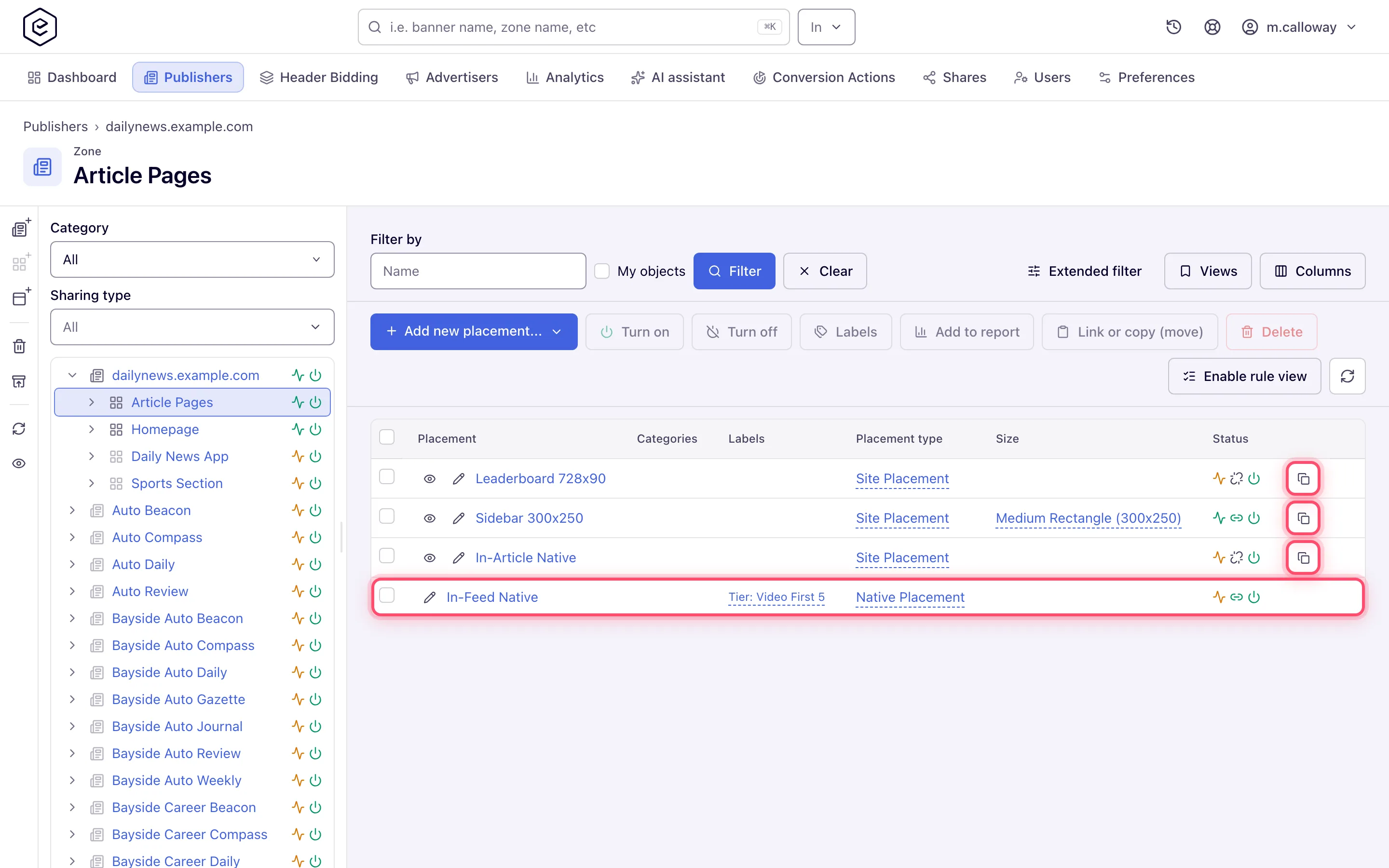Open the Dashboard tab

click(x=72, y=78)
